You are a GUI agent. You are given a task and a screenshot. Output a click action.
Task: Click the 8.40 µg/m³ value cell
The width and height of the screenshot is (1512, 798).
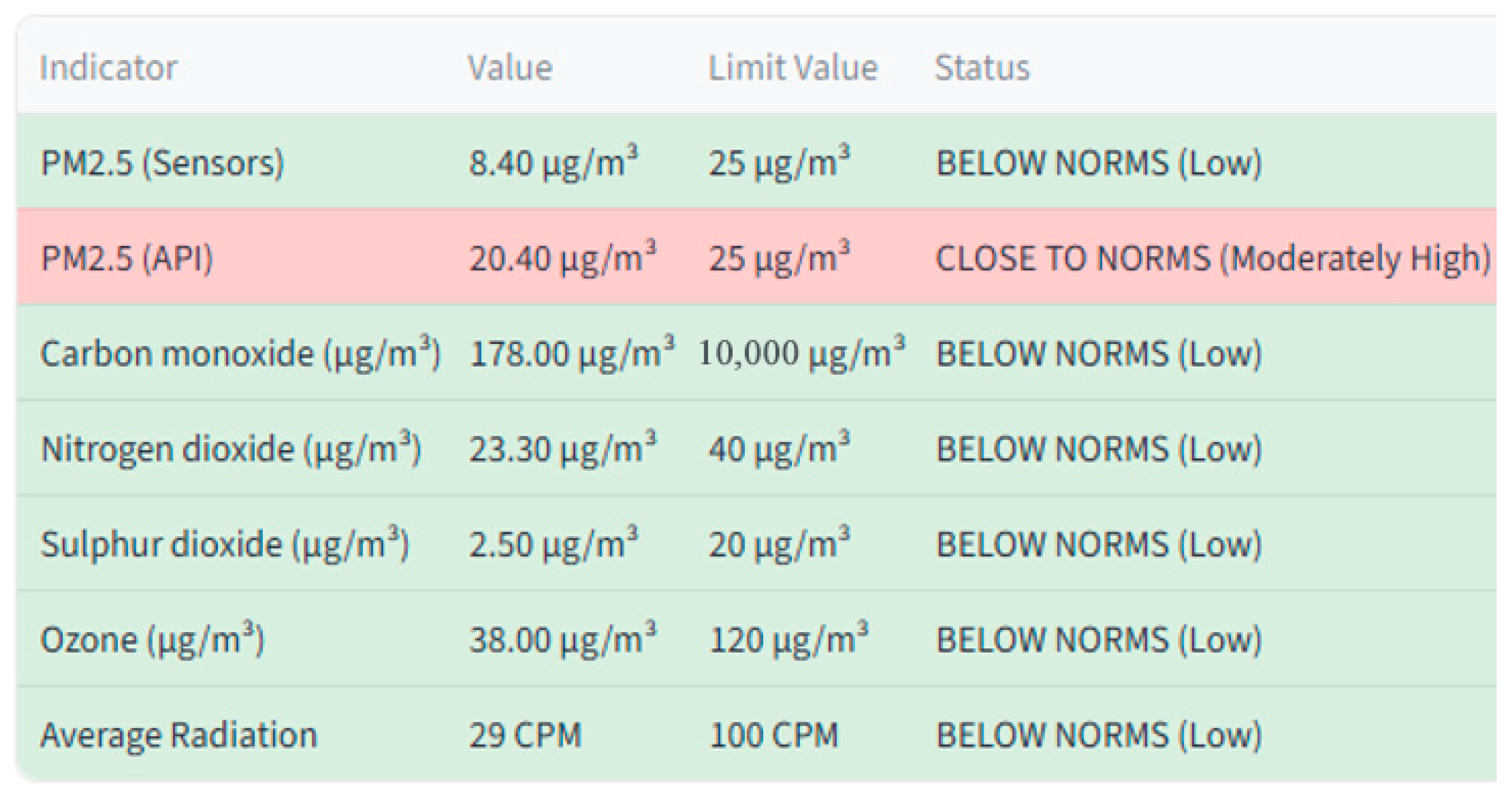(x=553, y=163)
